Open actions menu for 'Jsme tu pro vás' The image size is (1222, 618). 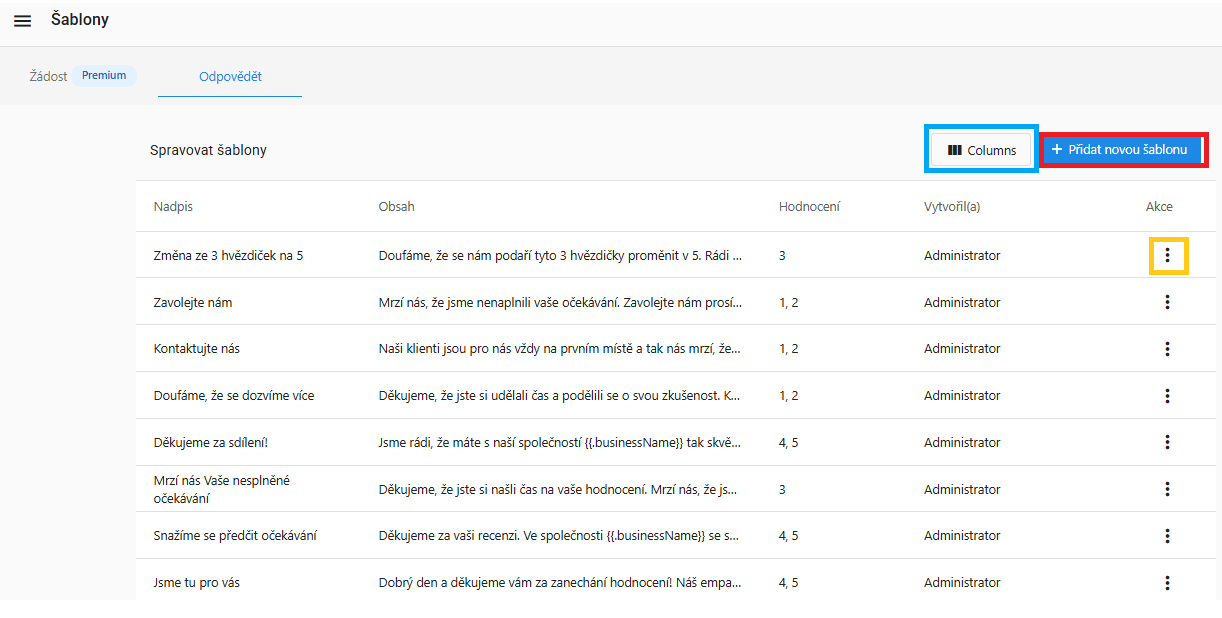tap(1167, 582)
